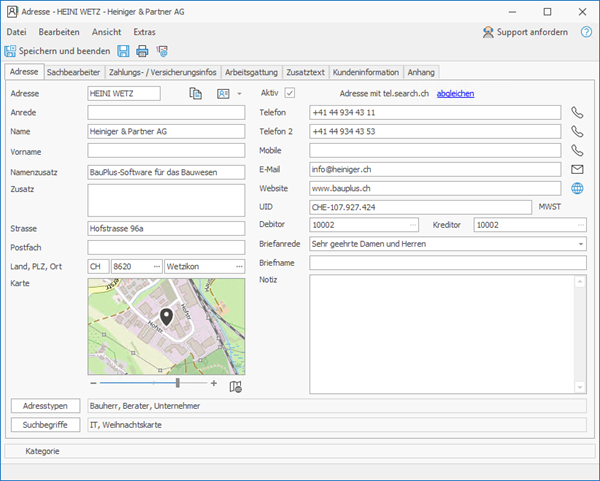Click the envelope icon beside E-Mail

tap(577, 169)
